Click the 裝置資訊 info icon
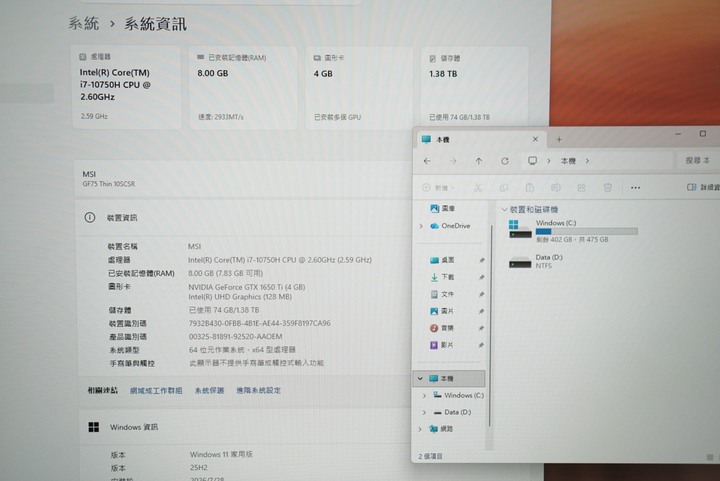Viewport: 720px width, 481px height. tap(90, 218)
